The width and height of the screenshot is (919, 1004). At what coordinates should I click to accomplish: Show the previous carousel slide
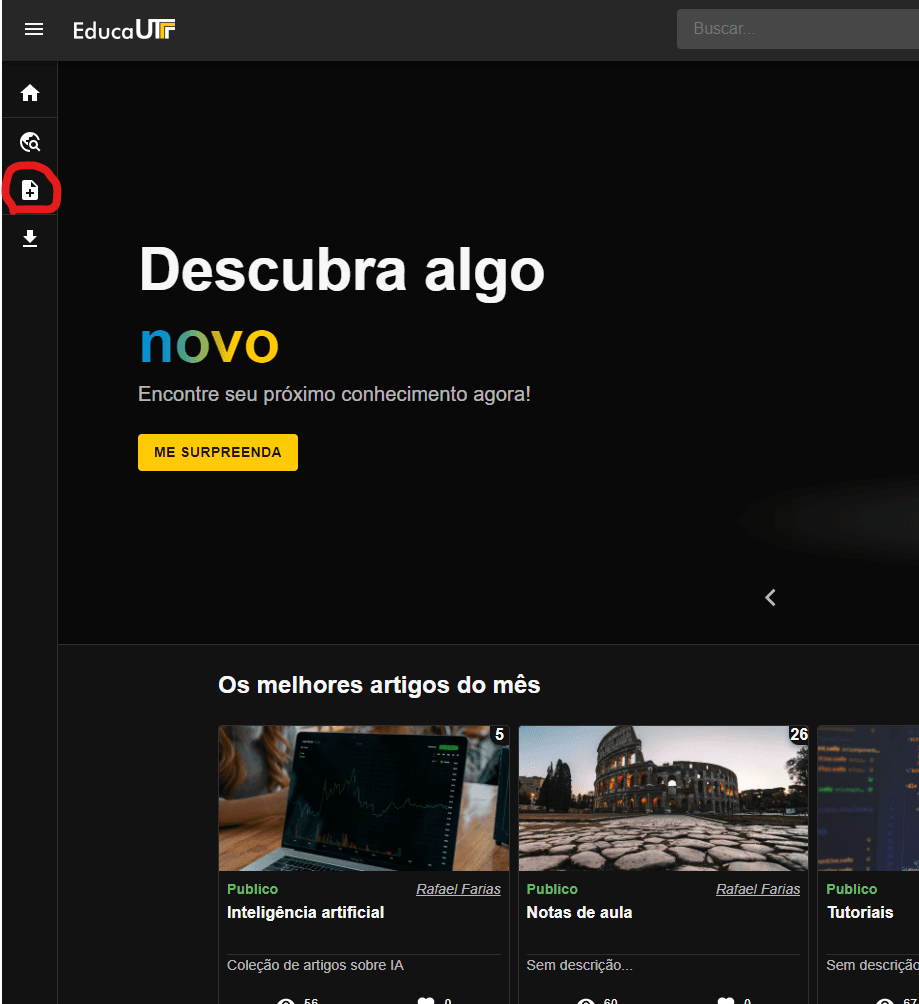pyautogui.click(x=770, y=597)
